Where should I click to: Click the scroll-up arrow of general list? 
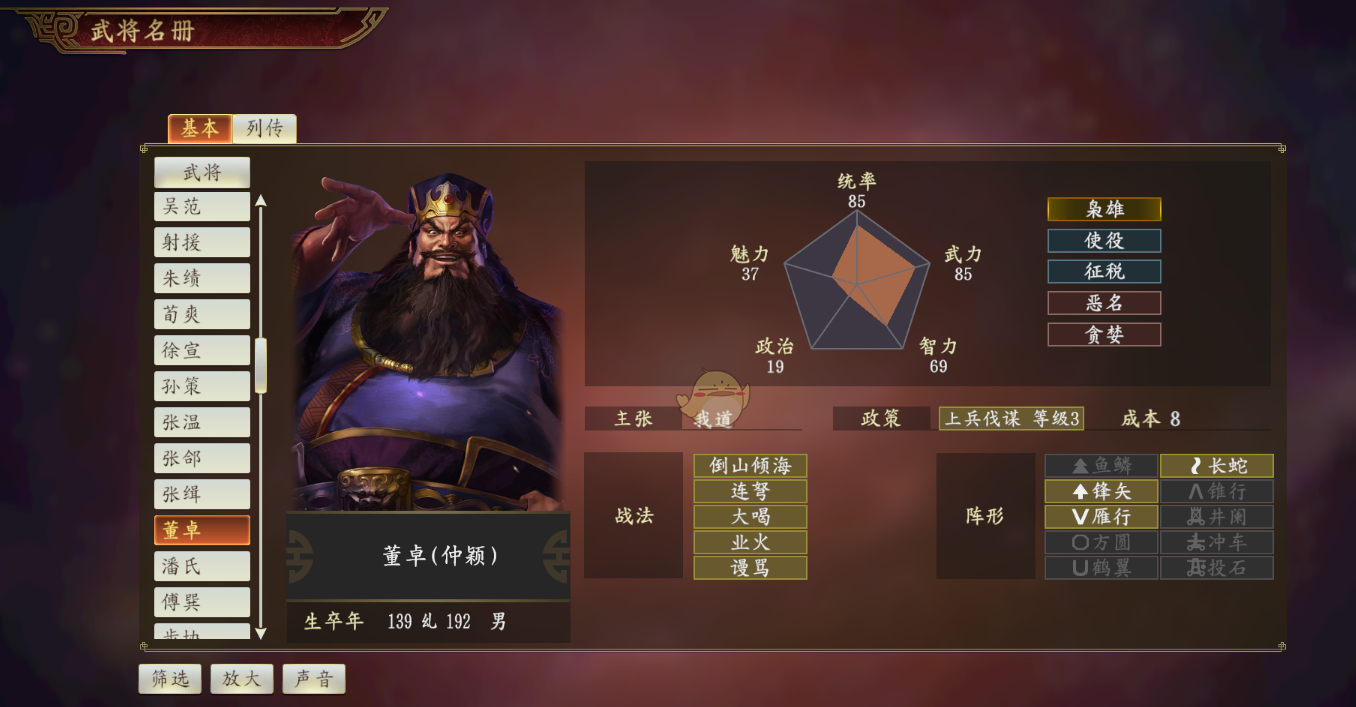[x=261, y=200]
